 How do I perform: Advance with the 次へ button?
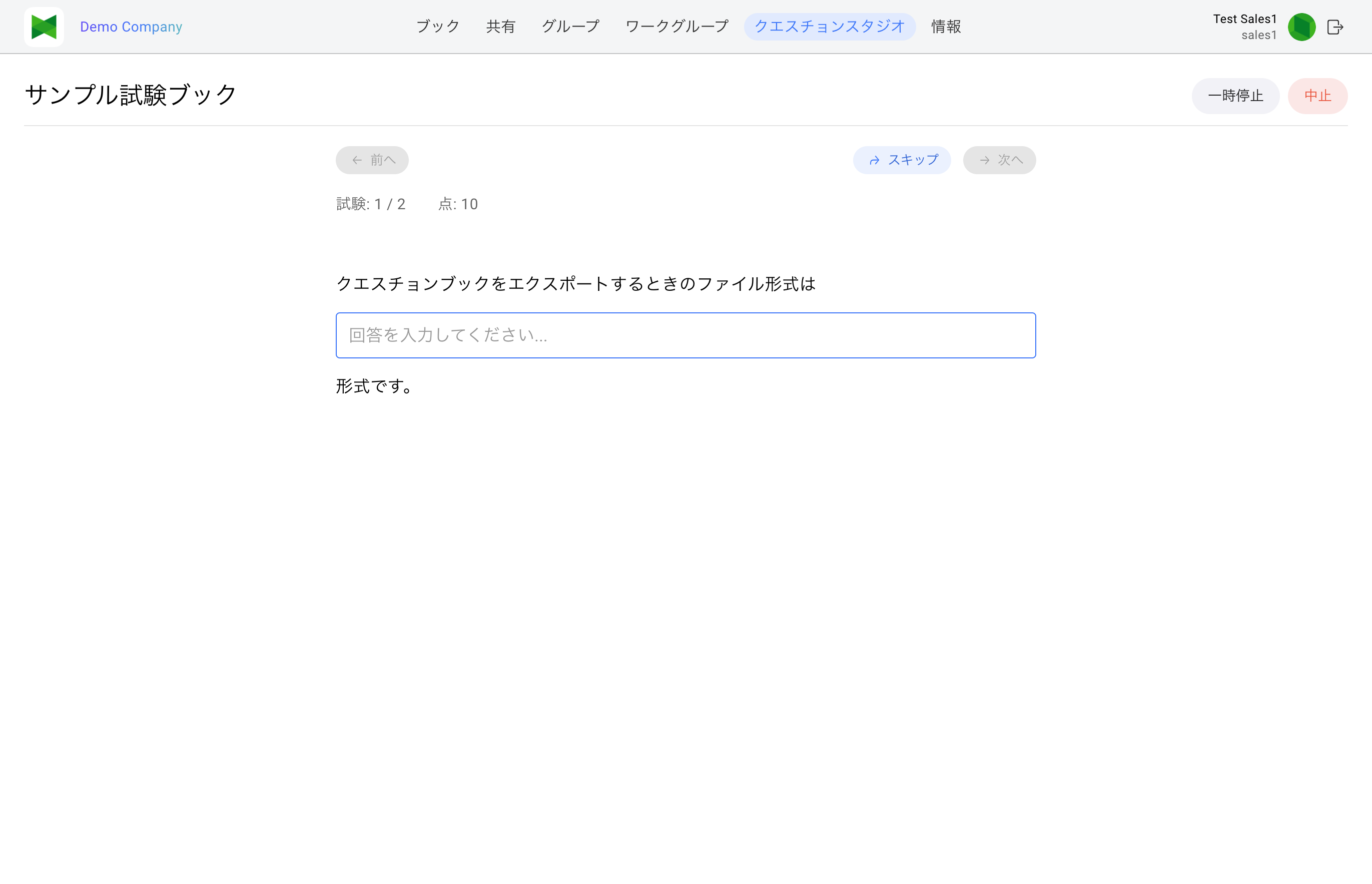click(x=999, y=160)
